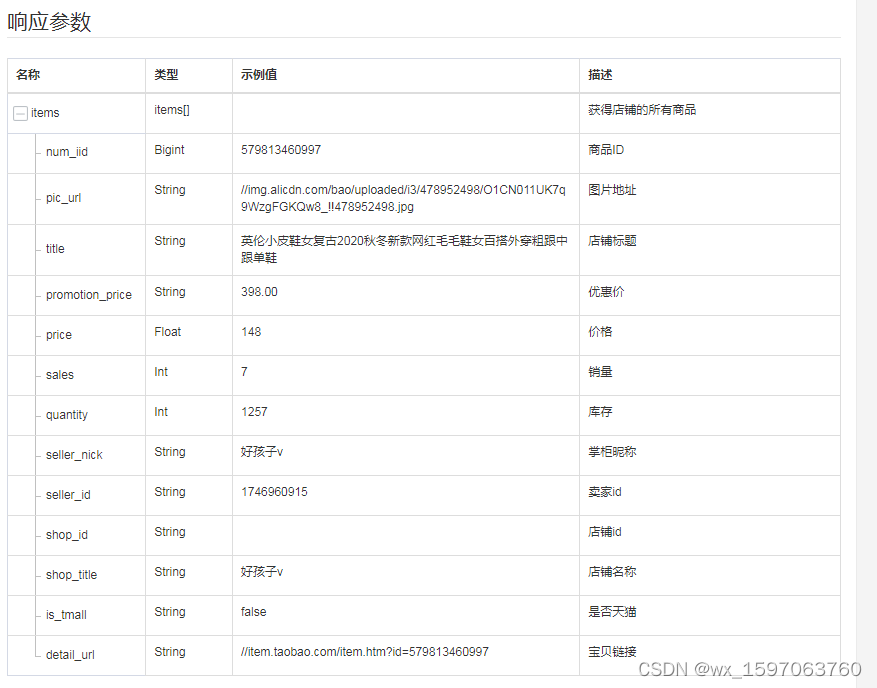Click the example value false
877x688 pixels.
coord(253,612)
